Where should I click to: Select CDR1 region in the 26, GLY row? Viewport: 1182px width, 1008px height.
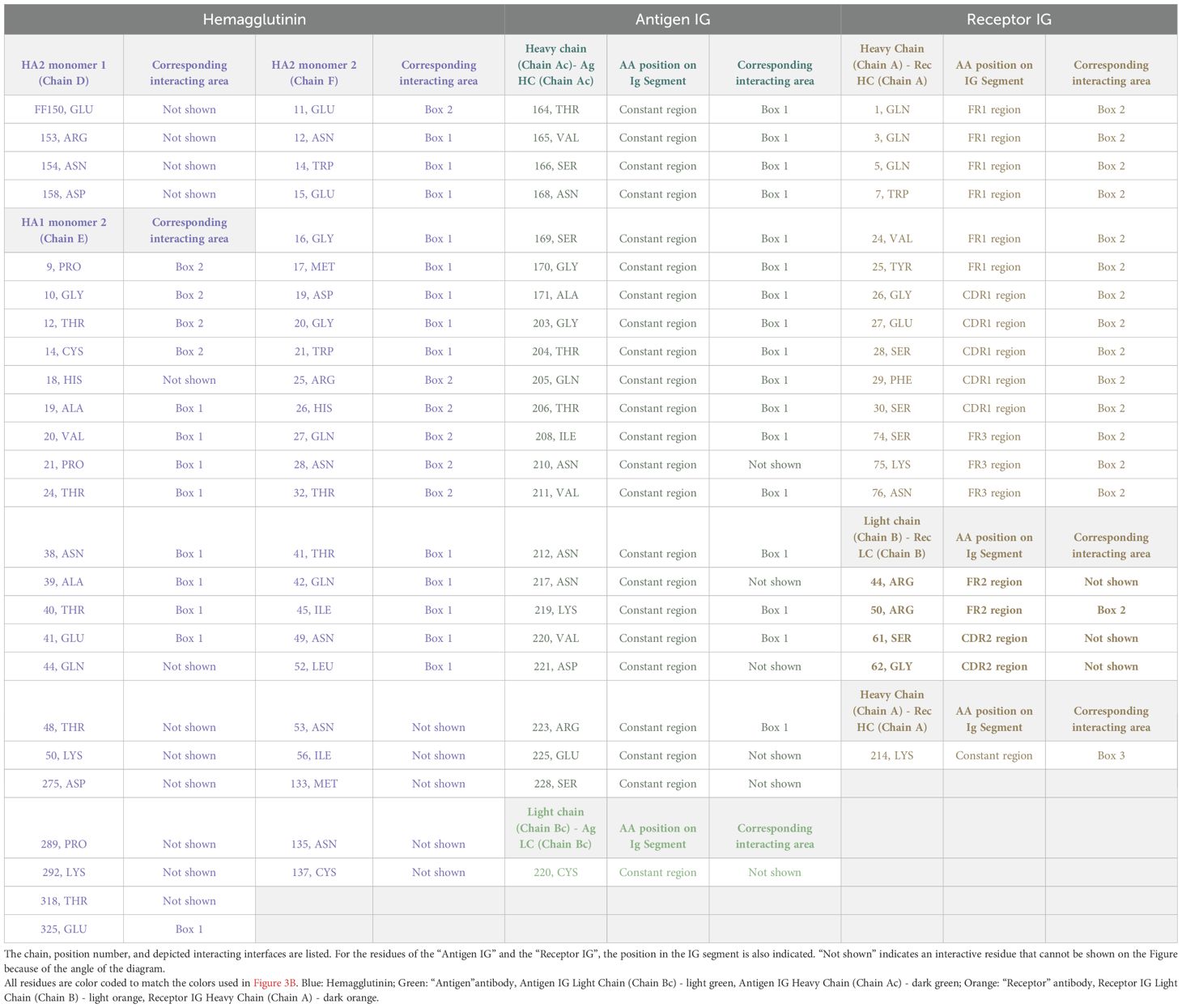994,295
